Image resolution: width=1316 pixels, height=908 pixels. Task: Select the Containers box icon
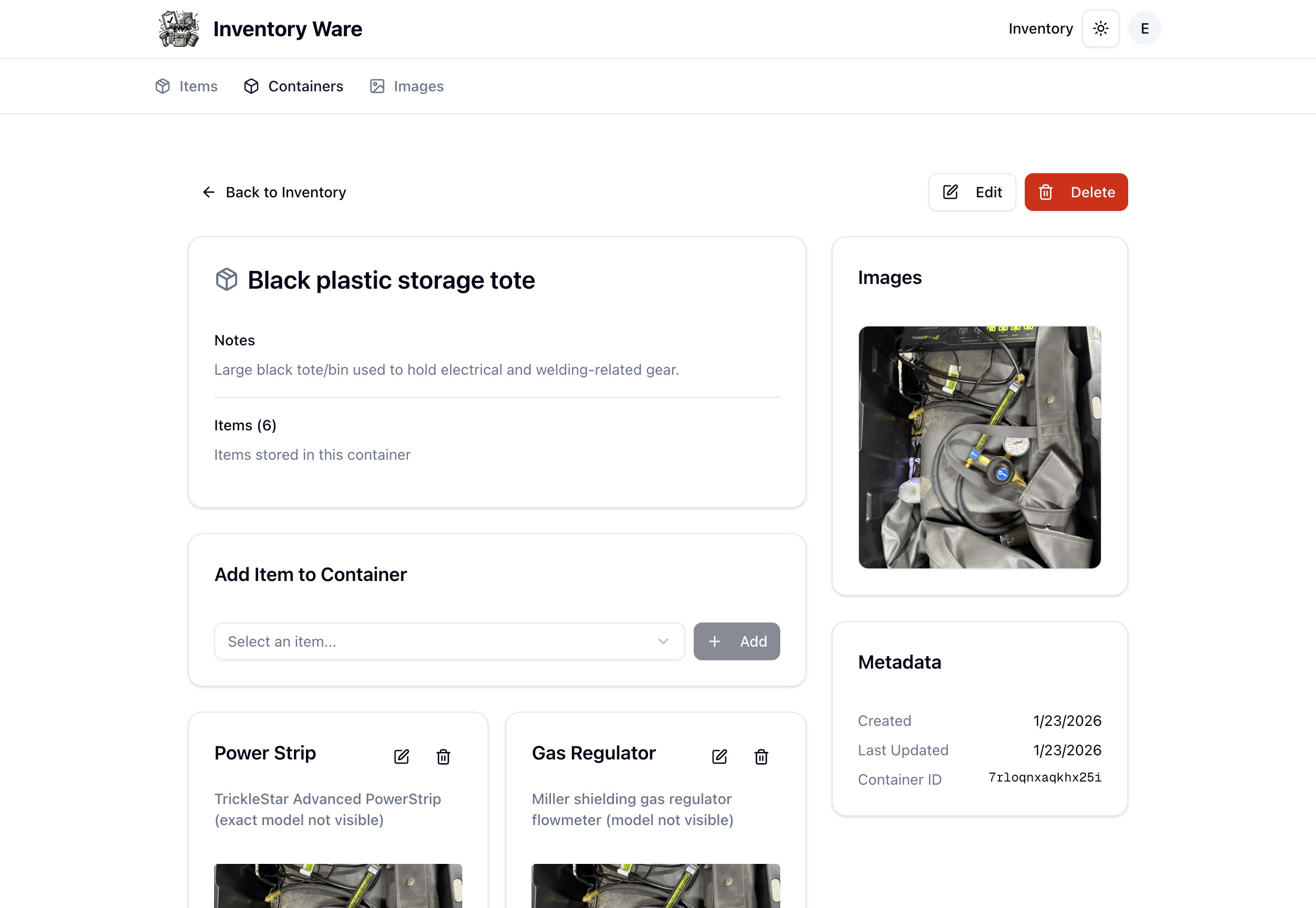251,86
